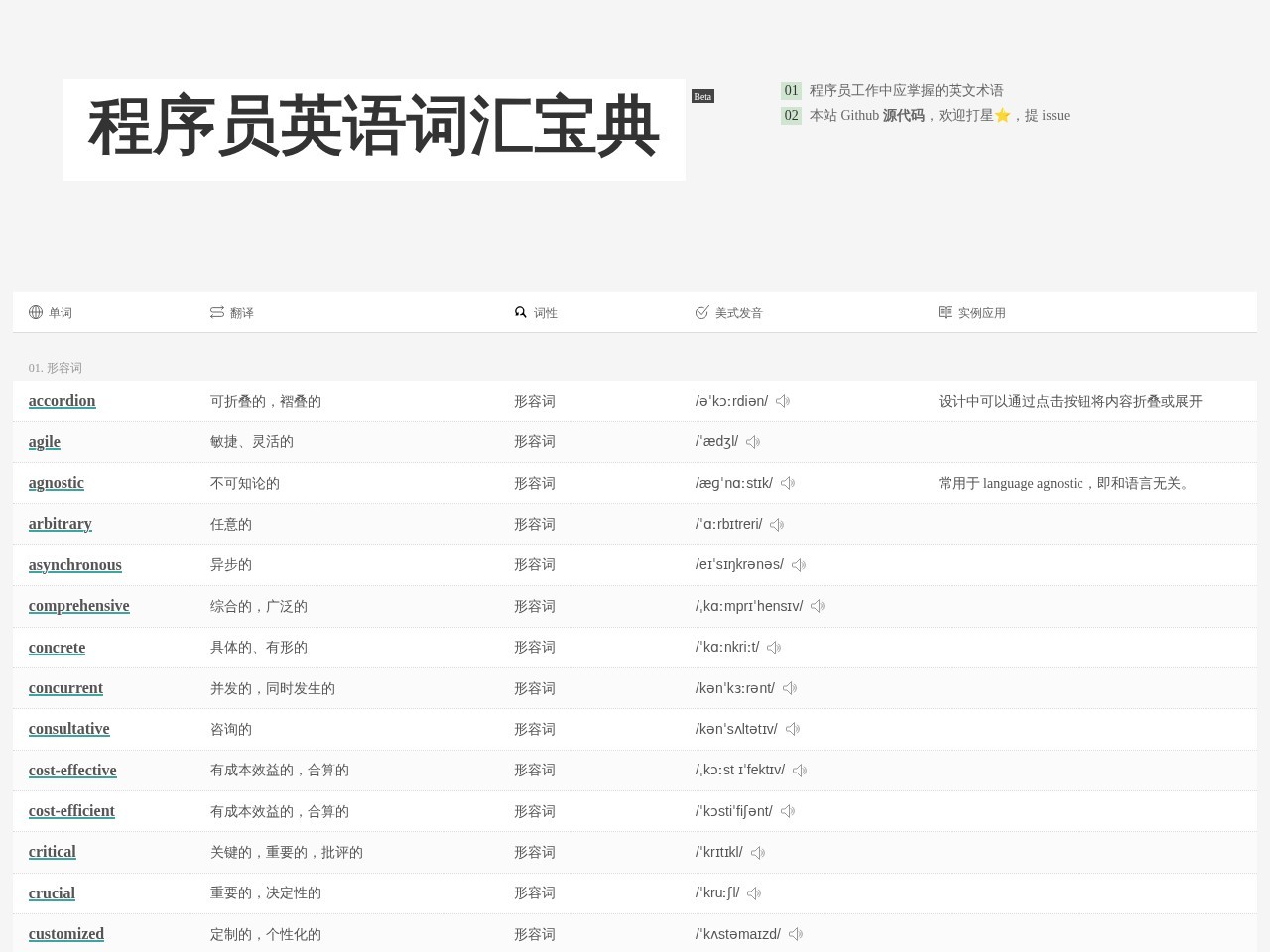Click the Beta badge
The width and height of the screenshot is (1270, 952).
702,96
